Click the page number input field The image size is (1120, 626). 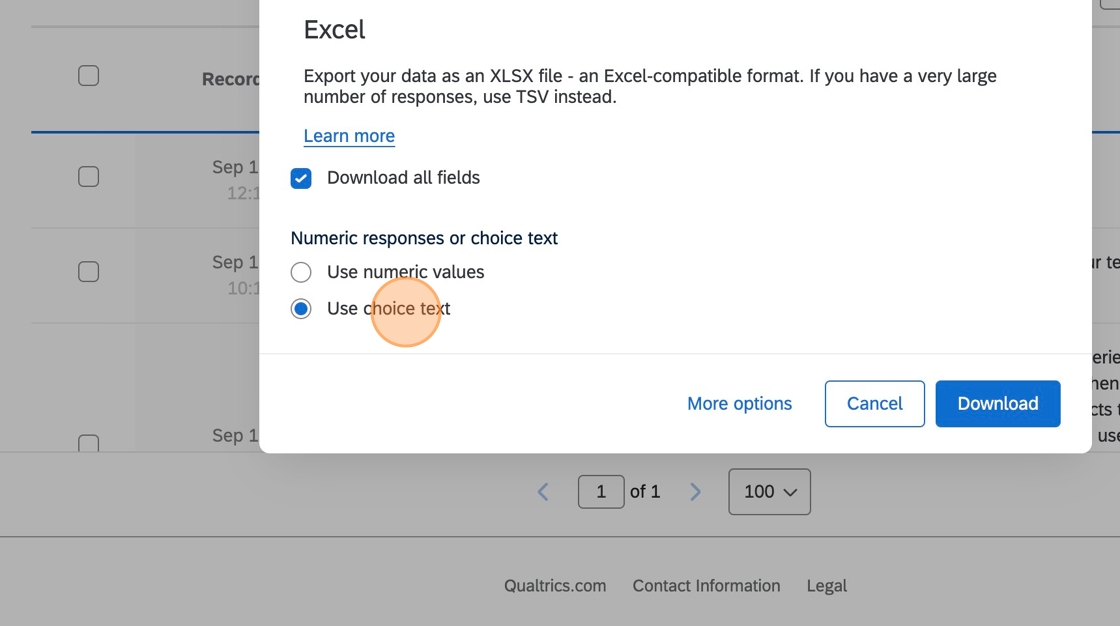(601, 492)
